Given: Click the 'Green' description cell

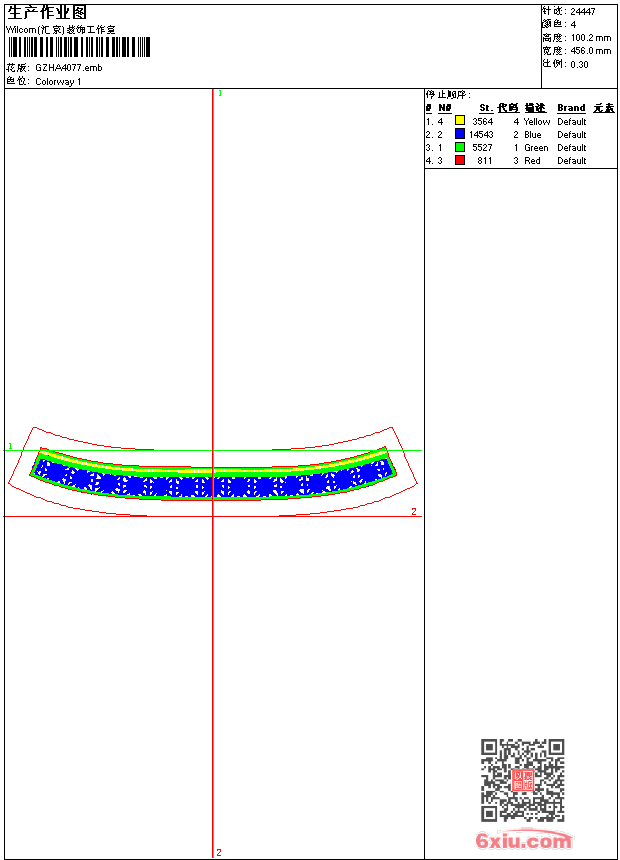Looking at the screenshot, I should coord(536,148).
